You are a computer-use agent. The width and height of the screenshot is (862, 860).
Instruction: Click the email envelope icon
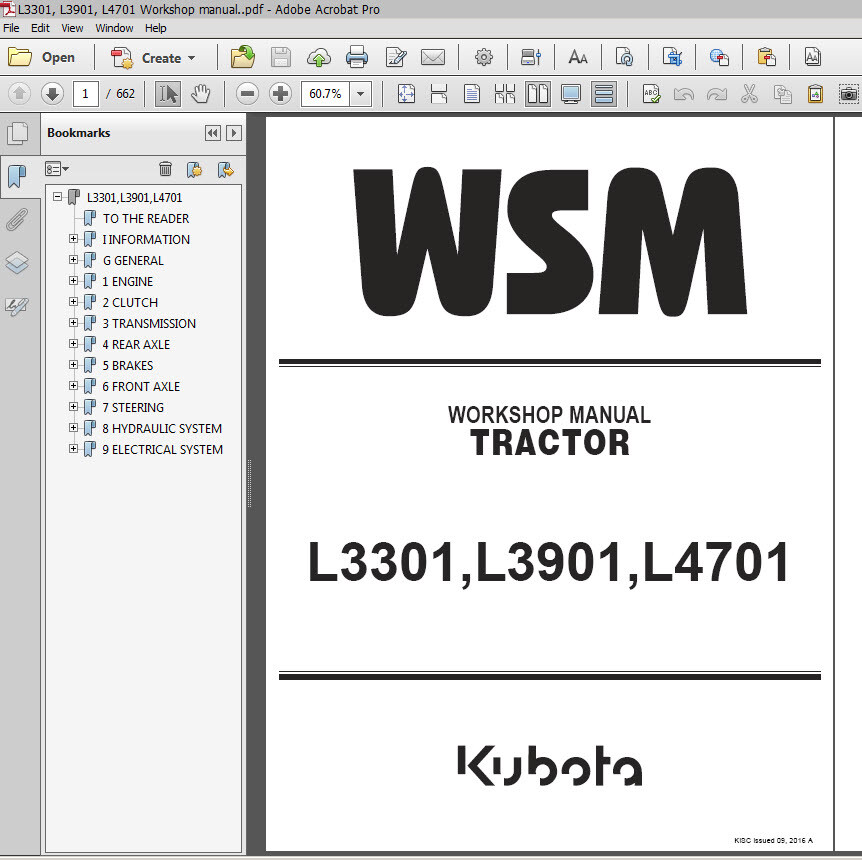(x=432, y=57)
